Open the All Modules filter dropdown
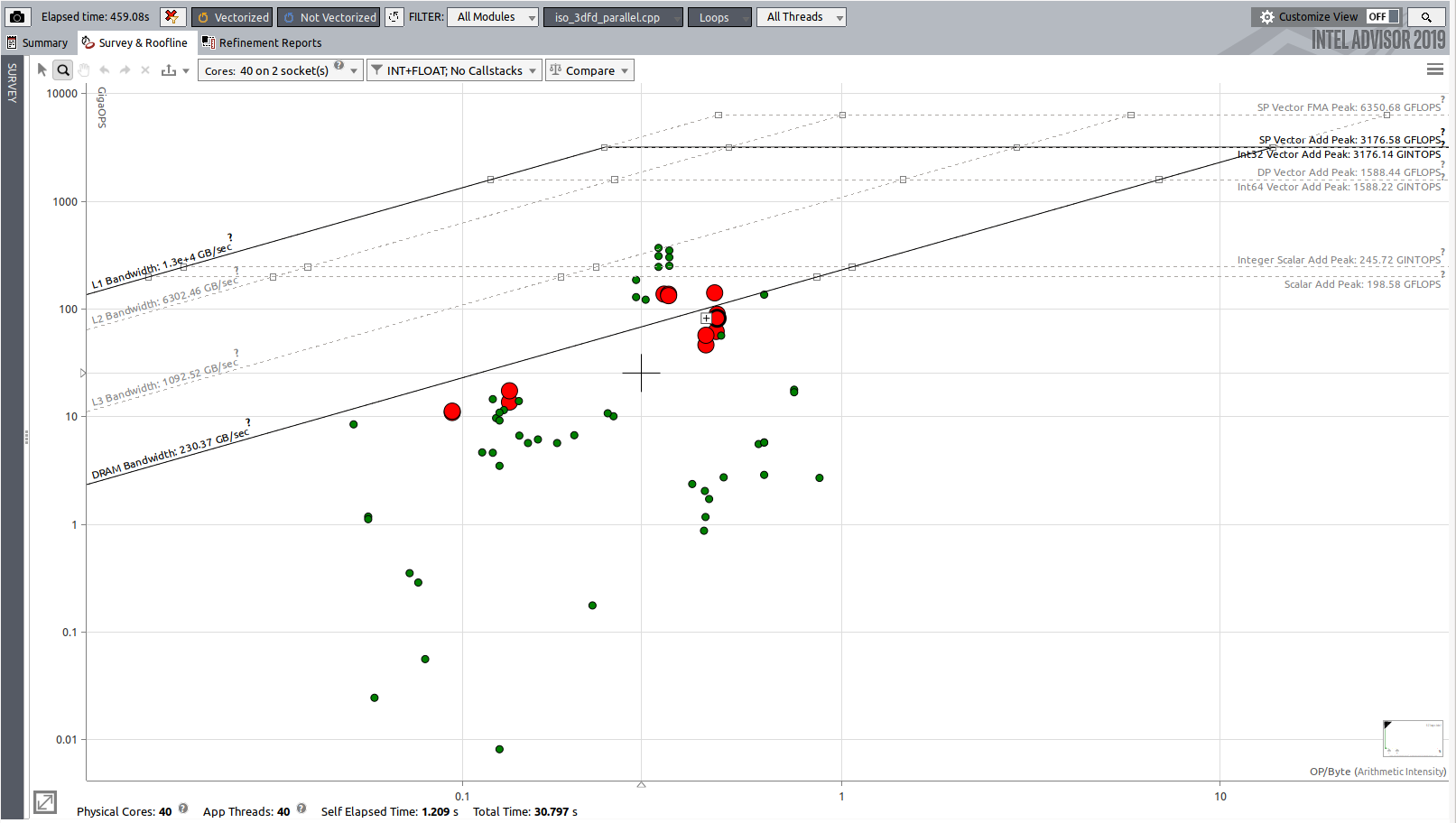This screenshot has height=823, width=1456. tap(494, 17)
